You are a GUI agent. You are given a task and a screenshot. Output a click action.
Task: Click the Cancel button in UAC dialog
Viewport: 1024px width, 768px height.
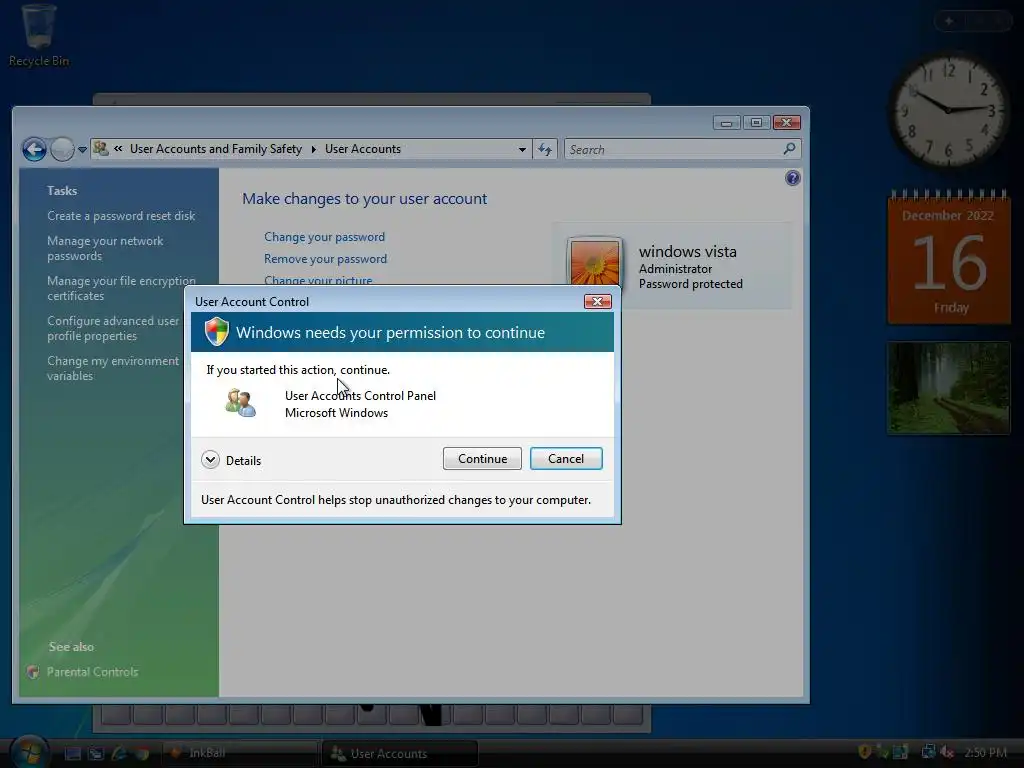coord(566,458)
